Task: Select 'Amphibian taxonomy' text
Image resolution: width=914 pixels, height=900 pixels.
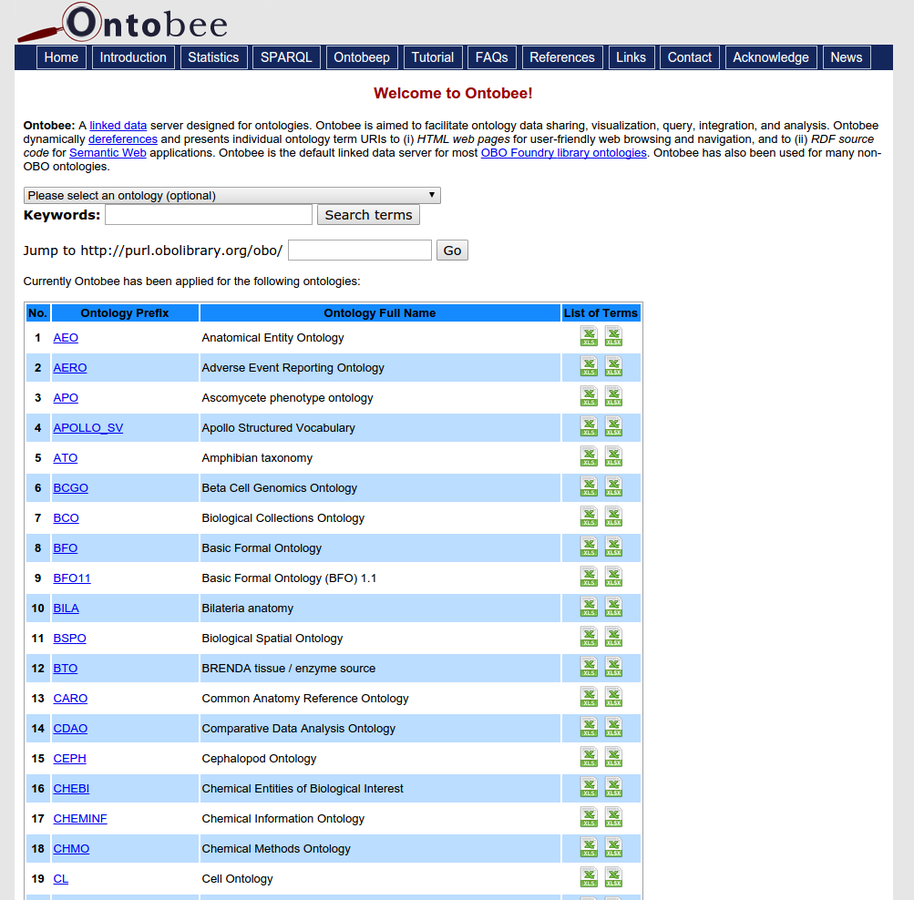Action: coord(257,458)
